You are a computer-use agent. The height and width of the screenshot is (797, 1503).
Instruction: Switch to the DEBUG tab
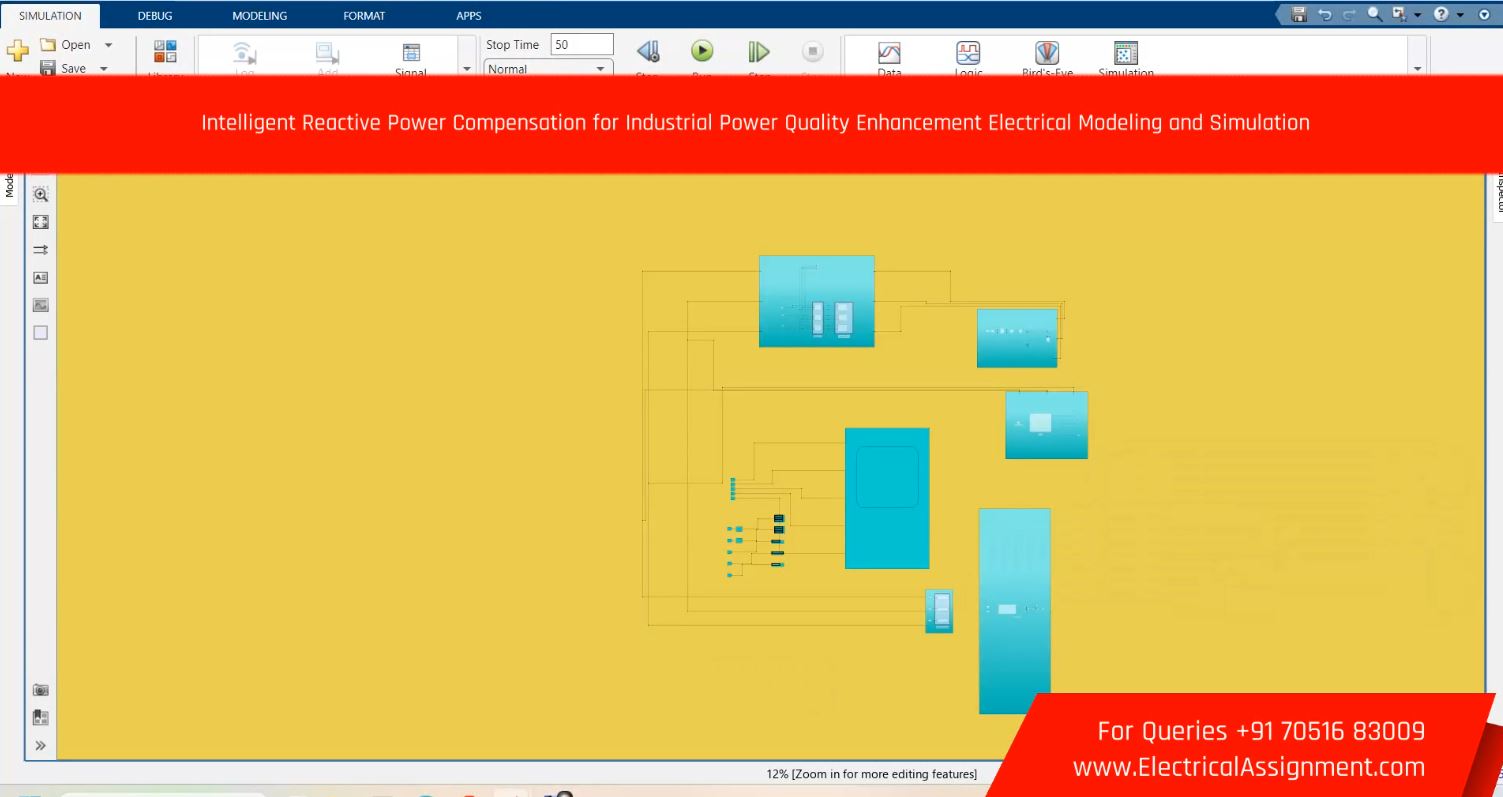[x=155, y=16]
